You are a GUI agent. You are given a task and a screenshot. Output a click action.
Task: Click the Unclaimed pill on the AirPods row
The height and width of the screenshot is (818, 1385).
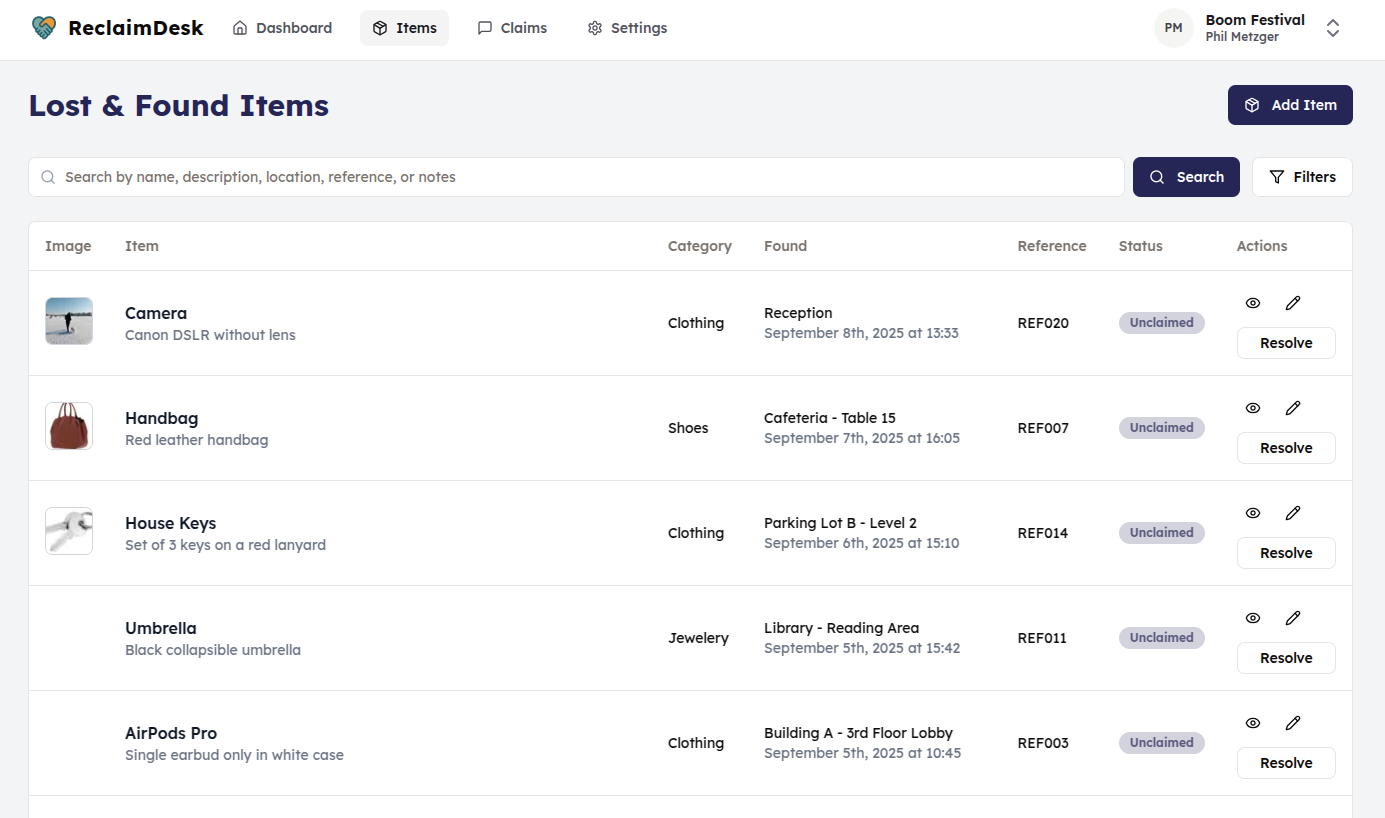[x=1161, y=742]
